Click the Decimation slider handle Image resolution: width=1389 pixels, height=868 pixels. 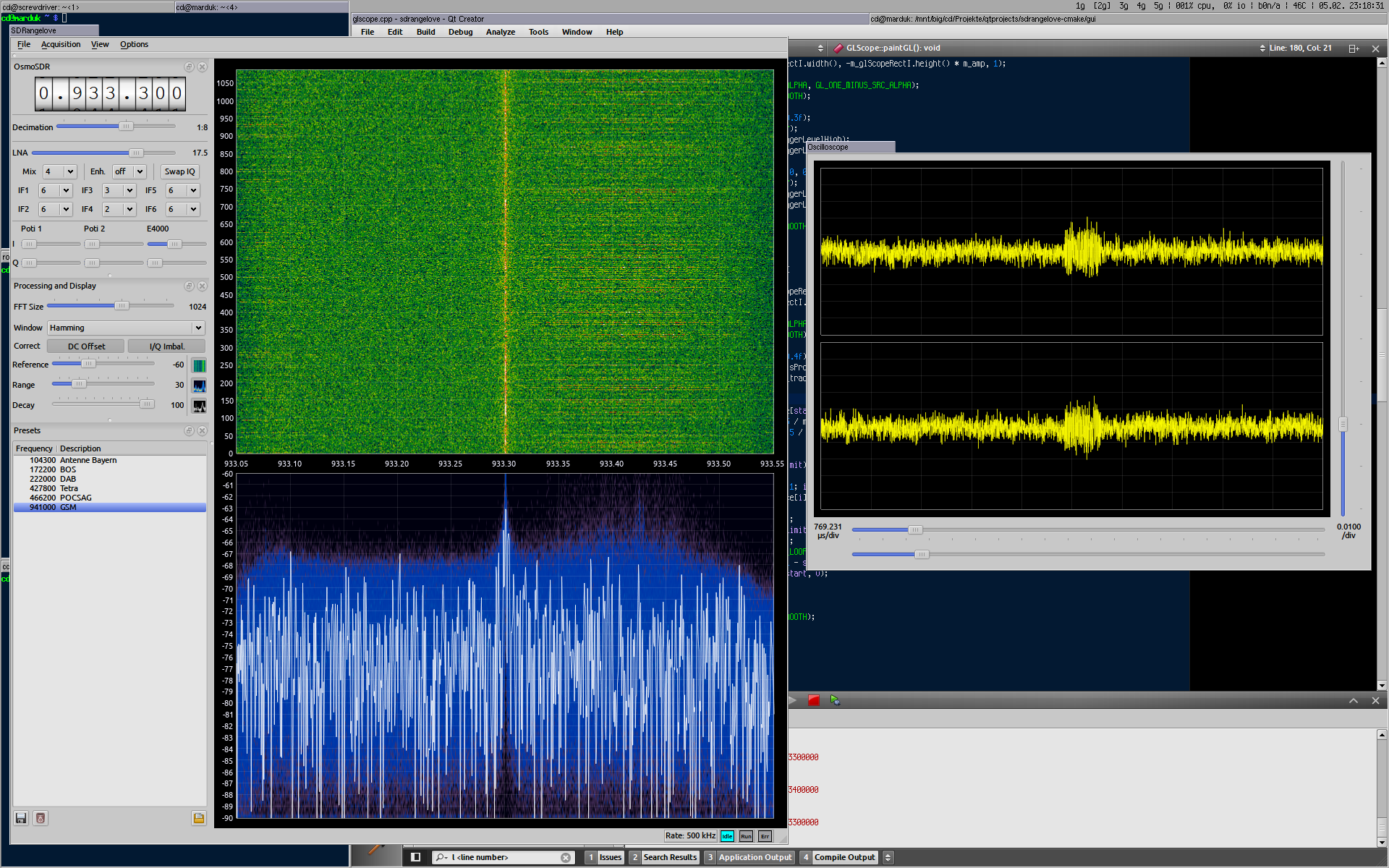126,127
